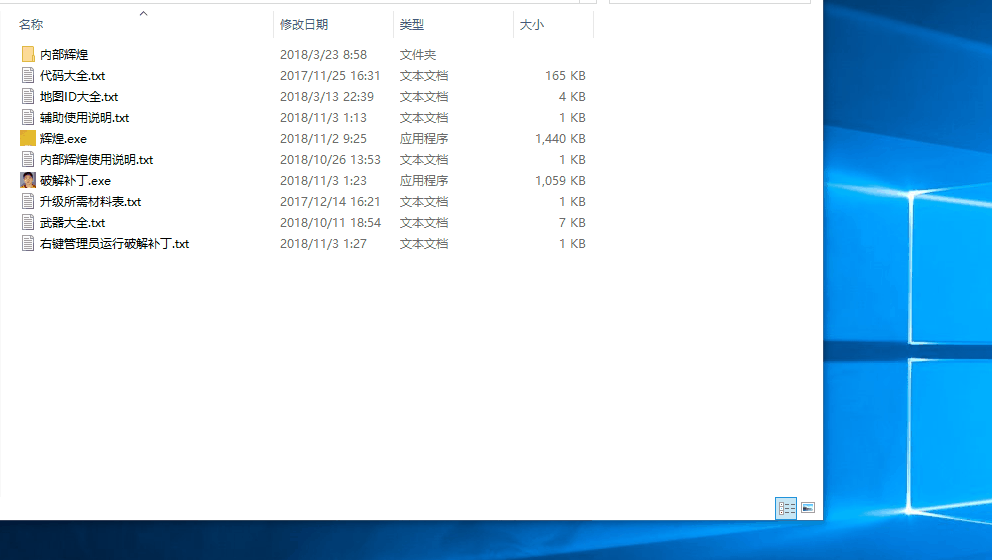The image size is (992, 560).
Task: Select the yellow 辉煌.exe application icon
Action: [x=28, y=139]
